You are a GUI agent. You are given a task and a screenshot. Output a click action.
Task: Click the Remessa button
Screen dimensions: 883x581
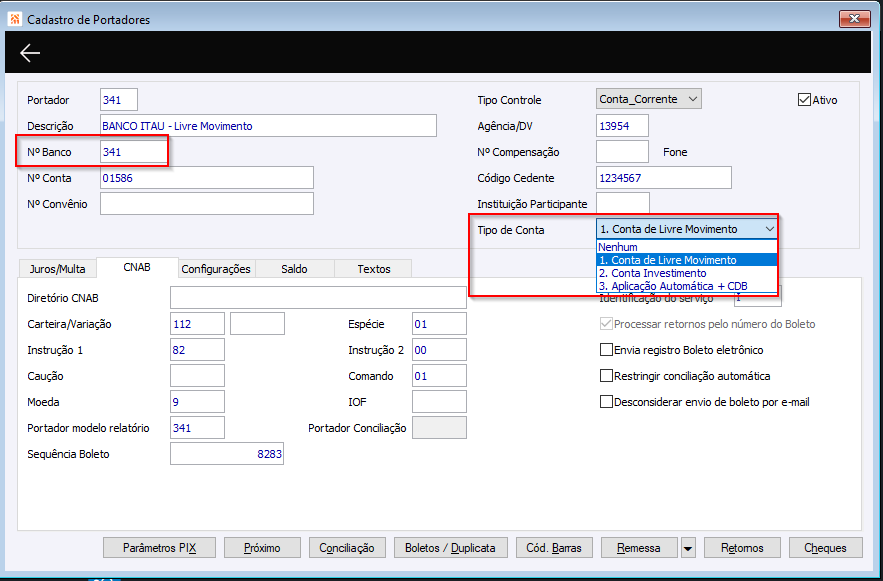pyautogui.click(x=639, y=548)
